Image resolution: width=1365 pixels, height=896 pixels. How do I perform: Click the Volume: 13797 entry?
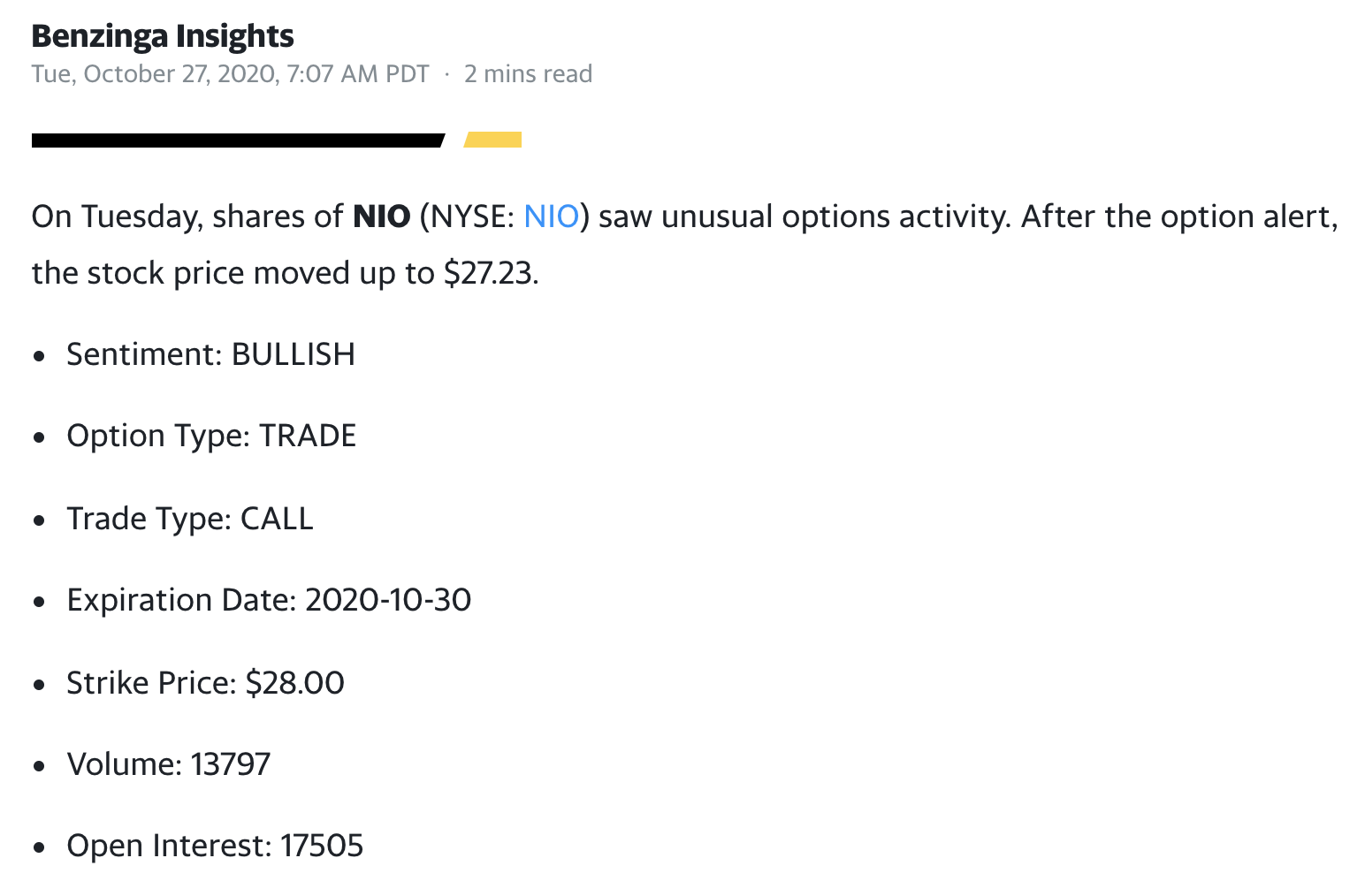click(x=169, y=764)
